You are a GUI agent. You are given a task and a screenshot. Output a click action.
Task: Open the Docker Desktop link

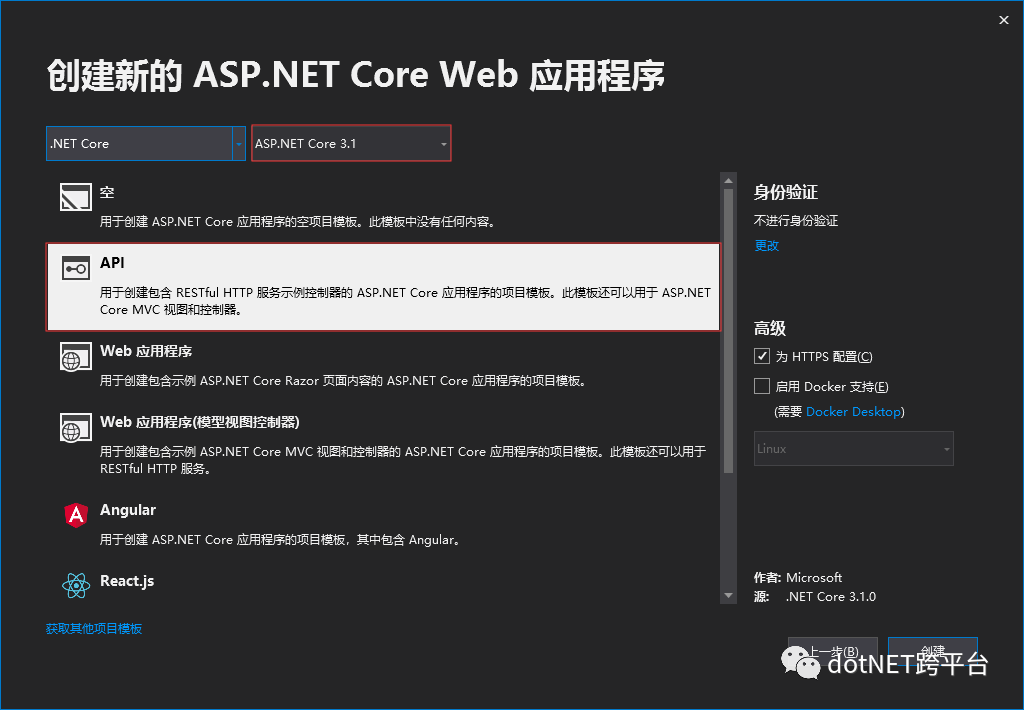tap(854, 411)
